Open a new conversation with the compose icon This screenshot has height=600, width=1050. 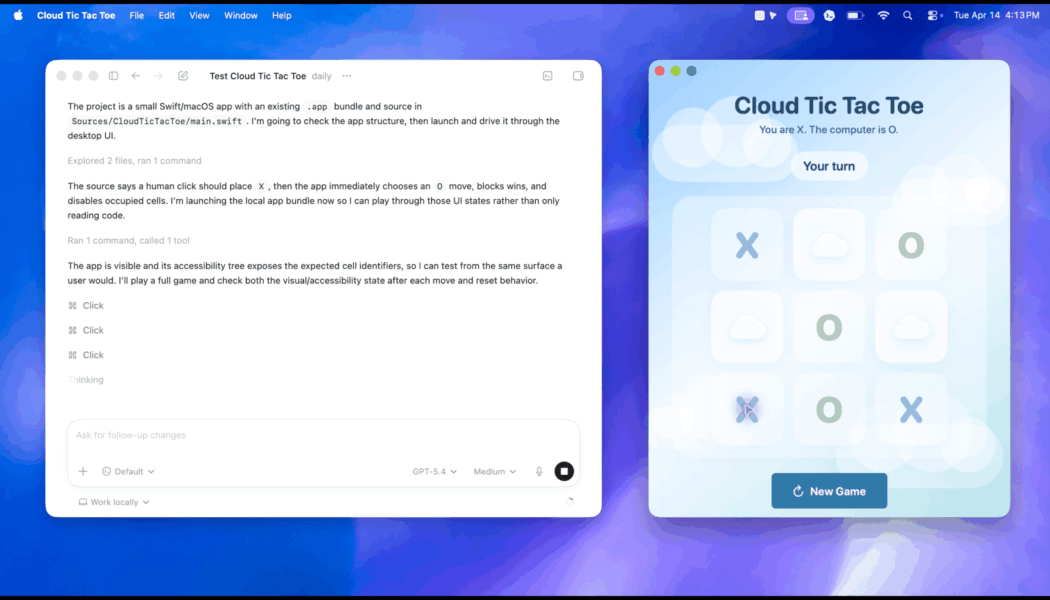click(183, 75)
